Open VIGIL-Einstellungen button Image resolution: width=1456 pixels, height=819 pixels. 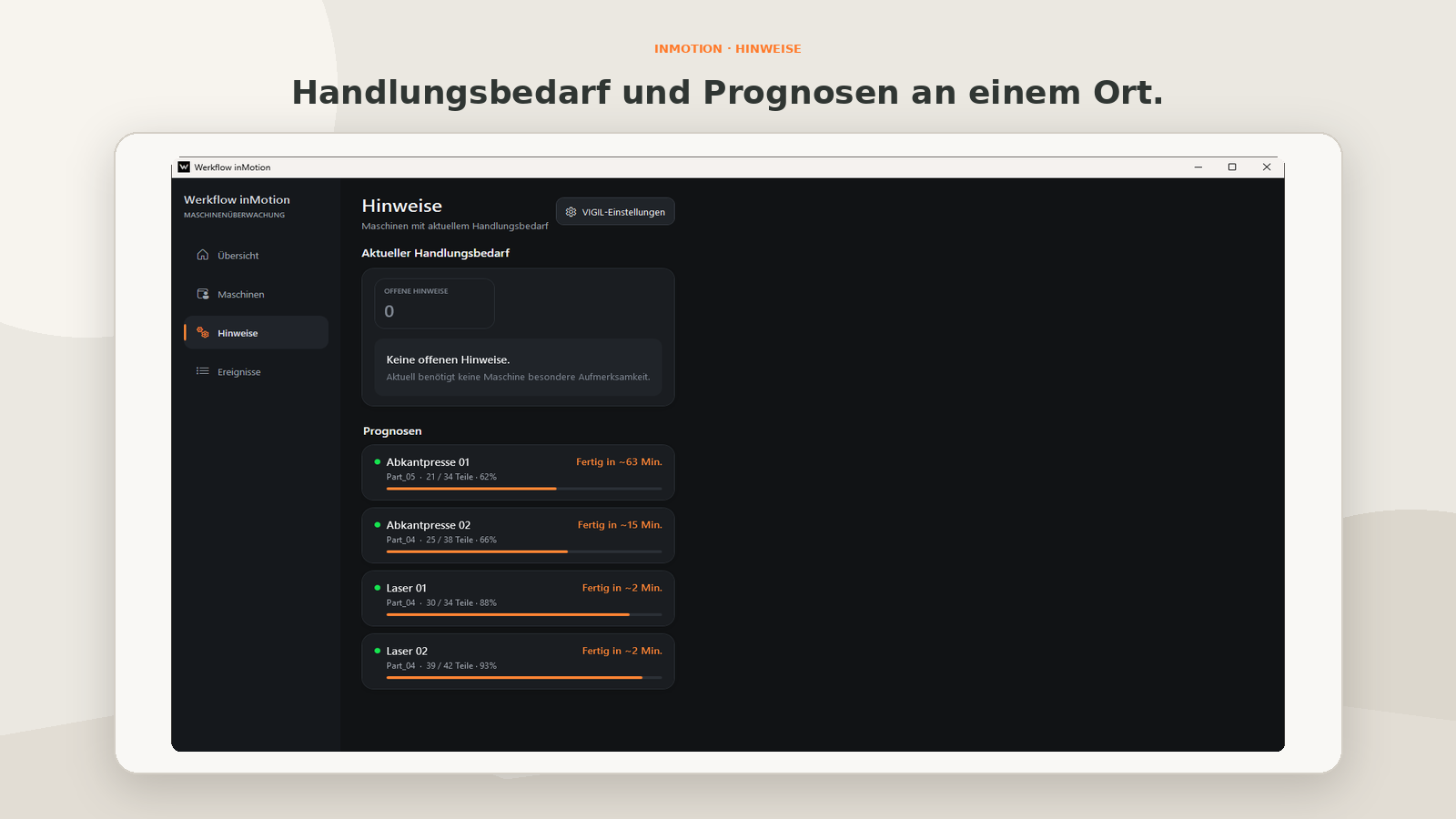pyautogui.click(x=615, y=212)
